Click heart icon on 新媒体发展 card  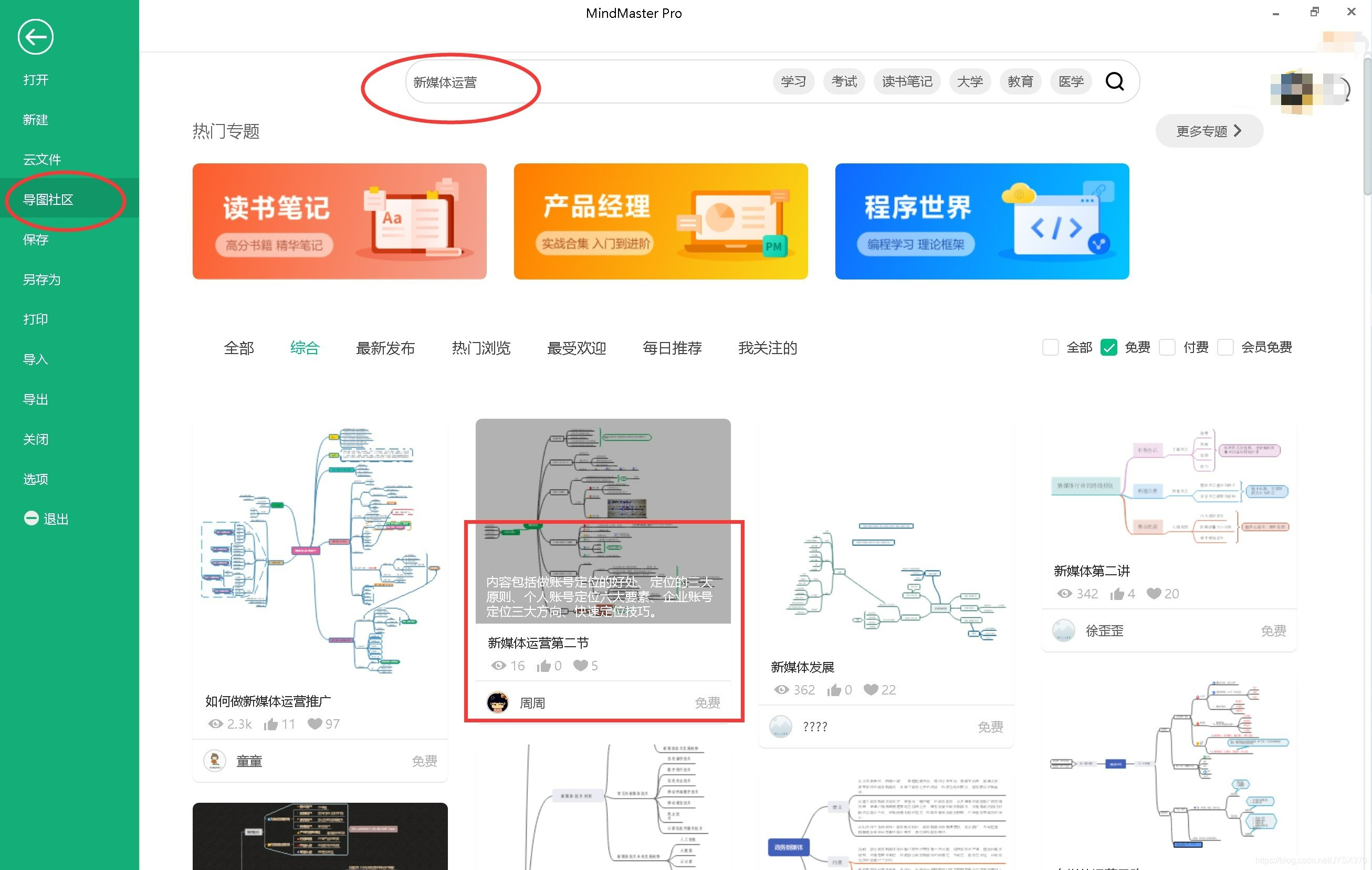point(870,690)
